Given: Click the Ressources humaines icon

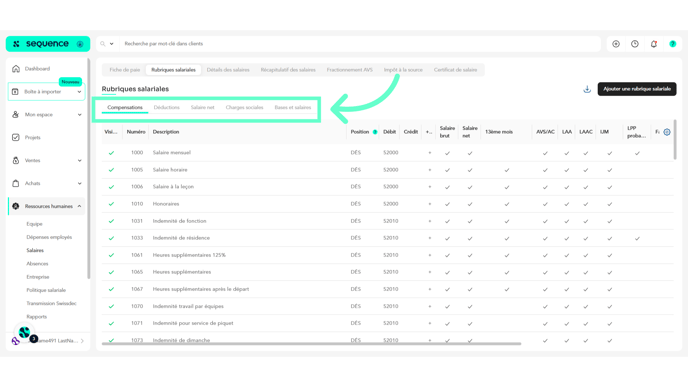Looking at the screenshot, I should tap(16, 206).
